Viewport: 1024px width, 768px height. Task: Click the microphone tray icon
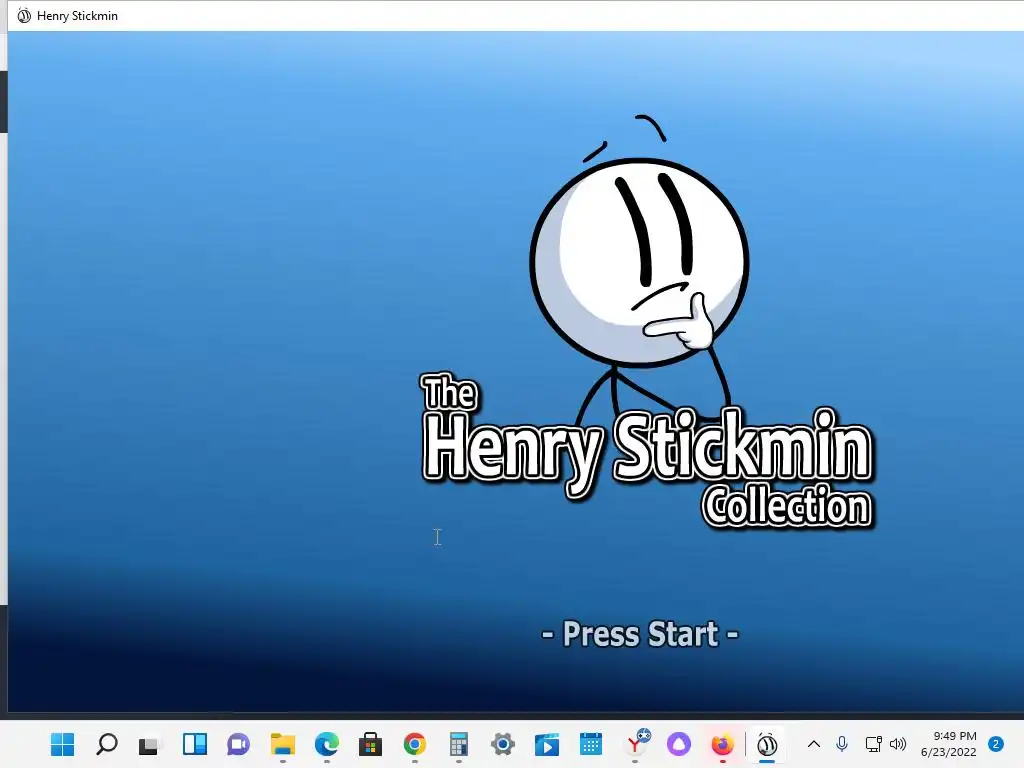pos(842,744)
